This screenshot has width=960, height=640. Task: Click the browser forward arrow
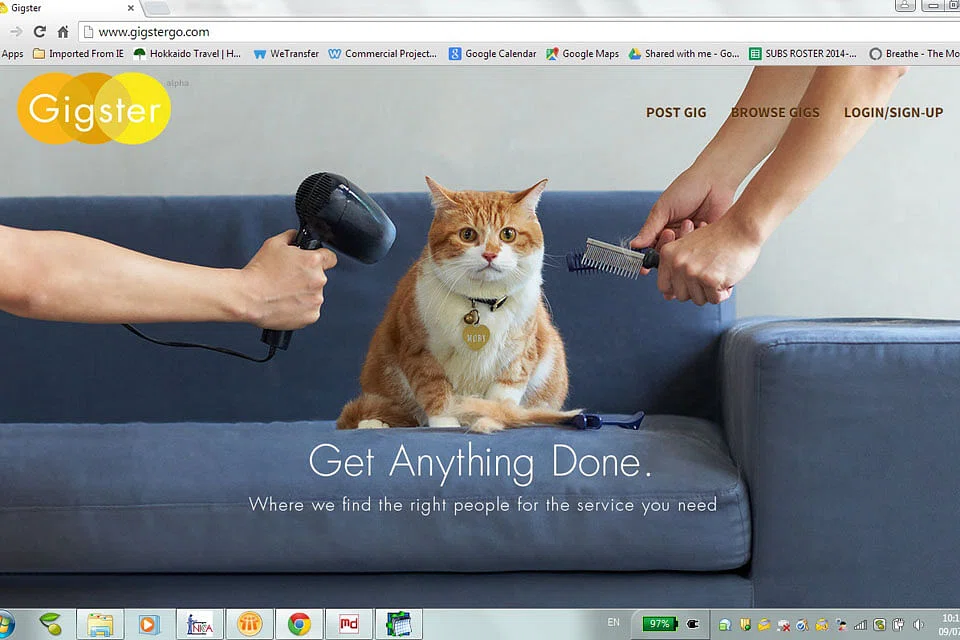16,32
